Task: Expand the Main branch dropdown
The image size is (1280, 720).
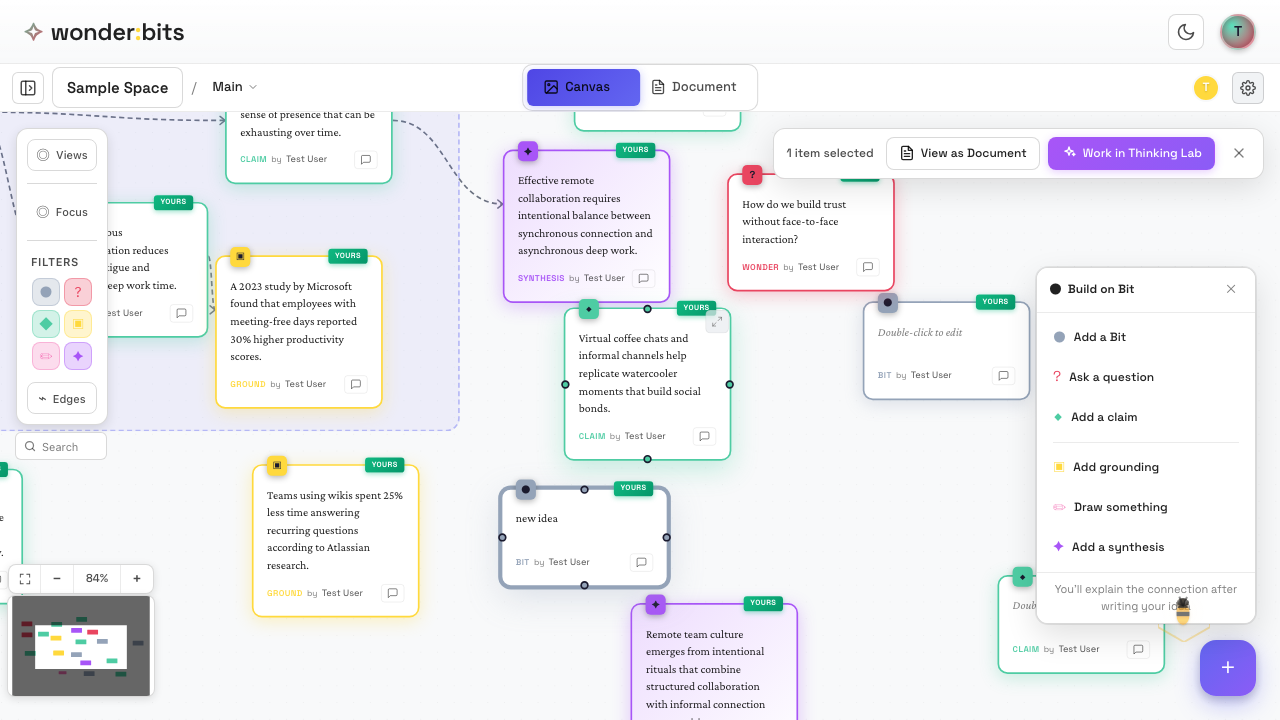Action: tap(235, 87)
